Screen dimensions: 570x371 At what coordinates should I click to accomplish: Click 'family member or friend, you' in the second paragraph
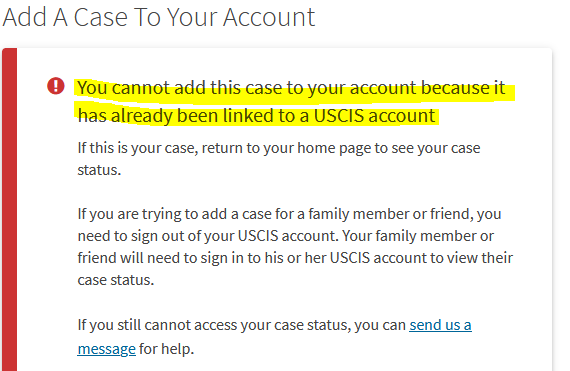click(405, 214)
